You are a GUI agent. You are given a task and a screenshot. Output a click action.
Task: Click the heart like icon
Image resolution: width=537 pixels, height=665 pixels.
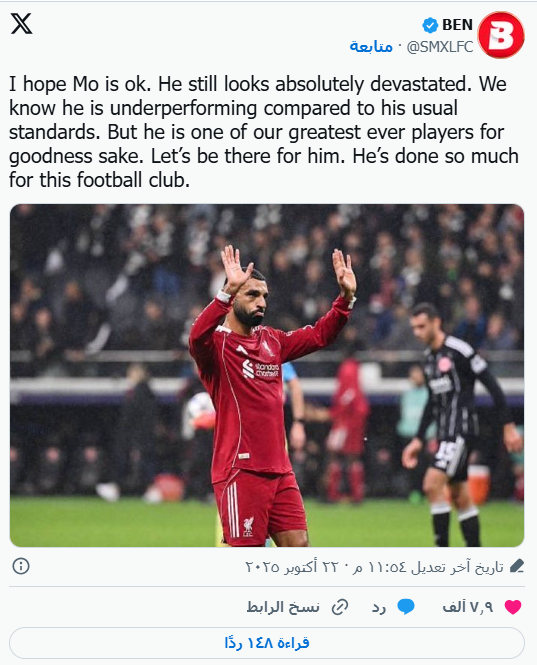click(x=513, y=607)
